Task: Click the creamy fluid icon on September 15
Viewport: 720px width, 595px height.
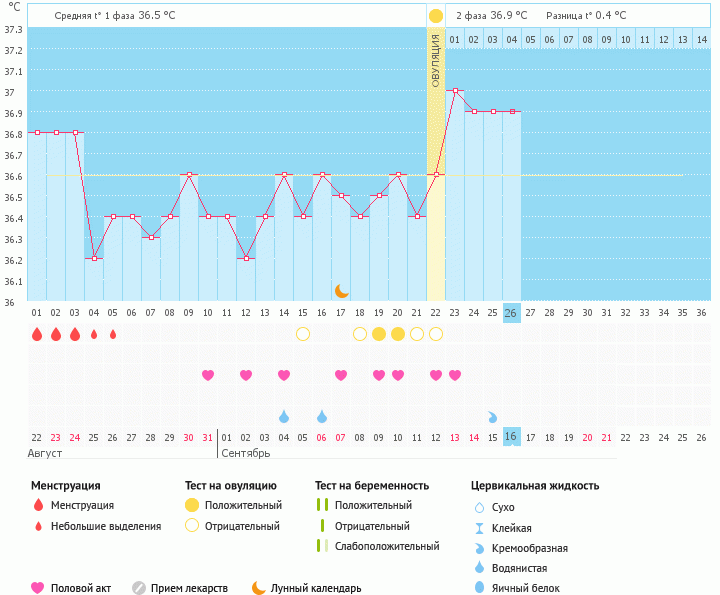Action: coord(493,416)
